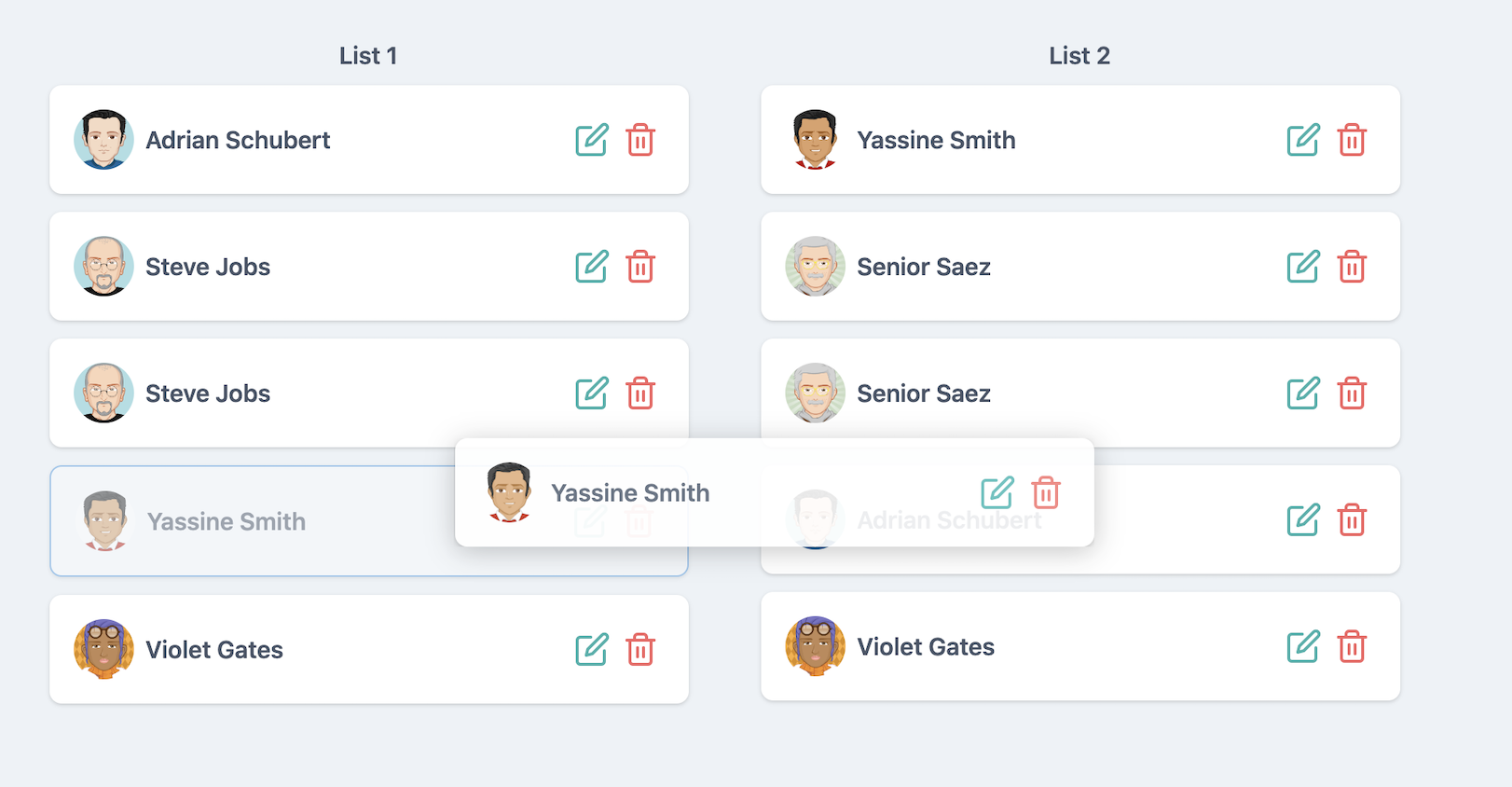Edit the top Yassine Smith card in List 2
The height and width of the screenshot is (787, 1512).
coord(1303,140)
